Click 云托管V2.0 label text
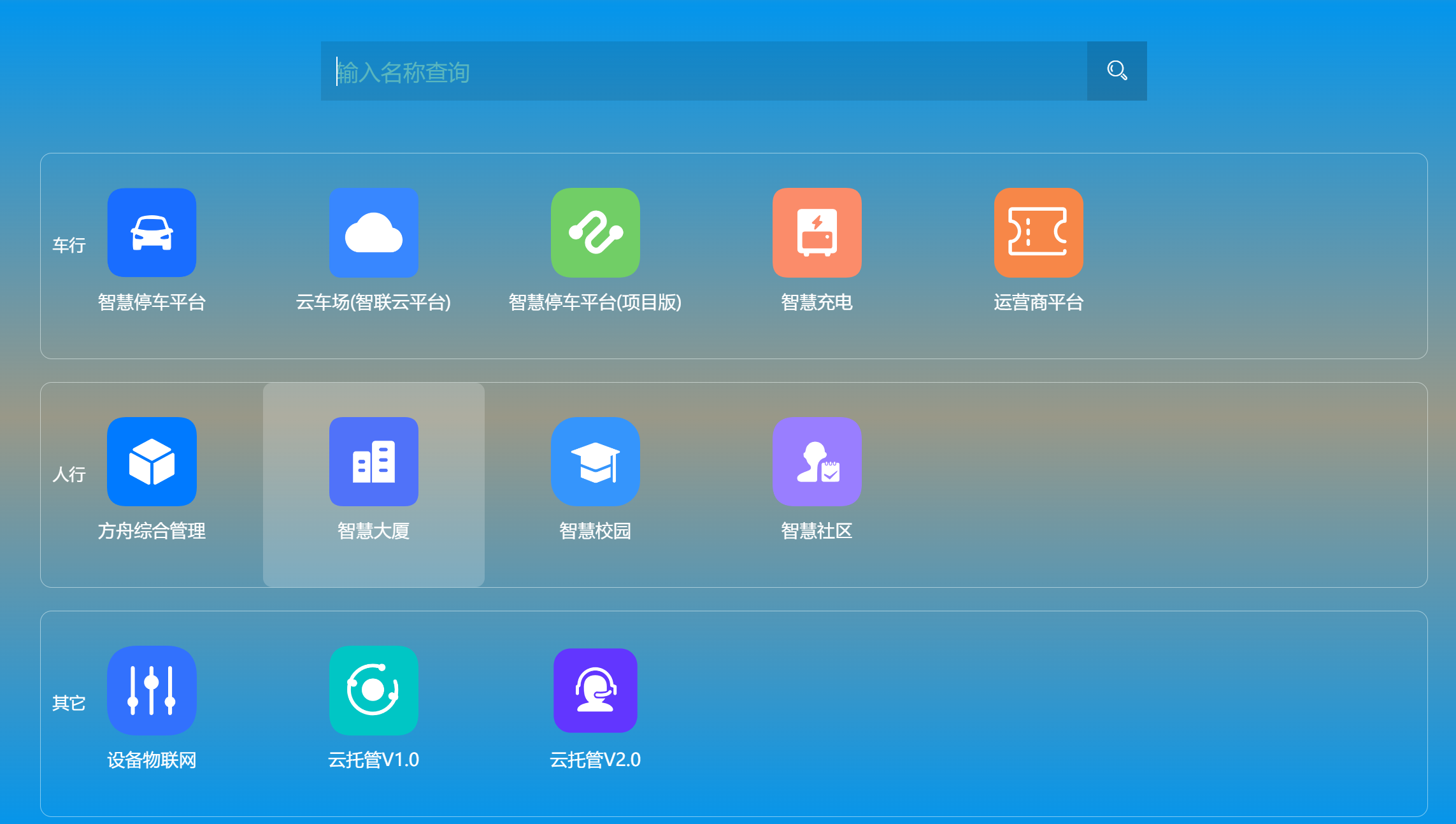 click(595, 760)
